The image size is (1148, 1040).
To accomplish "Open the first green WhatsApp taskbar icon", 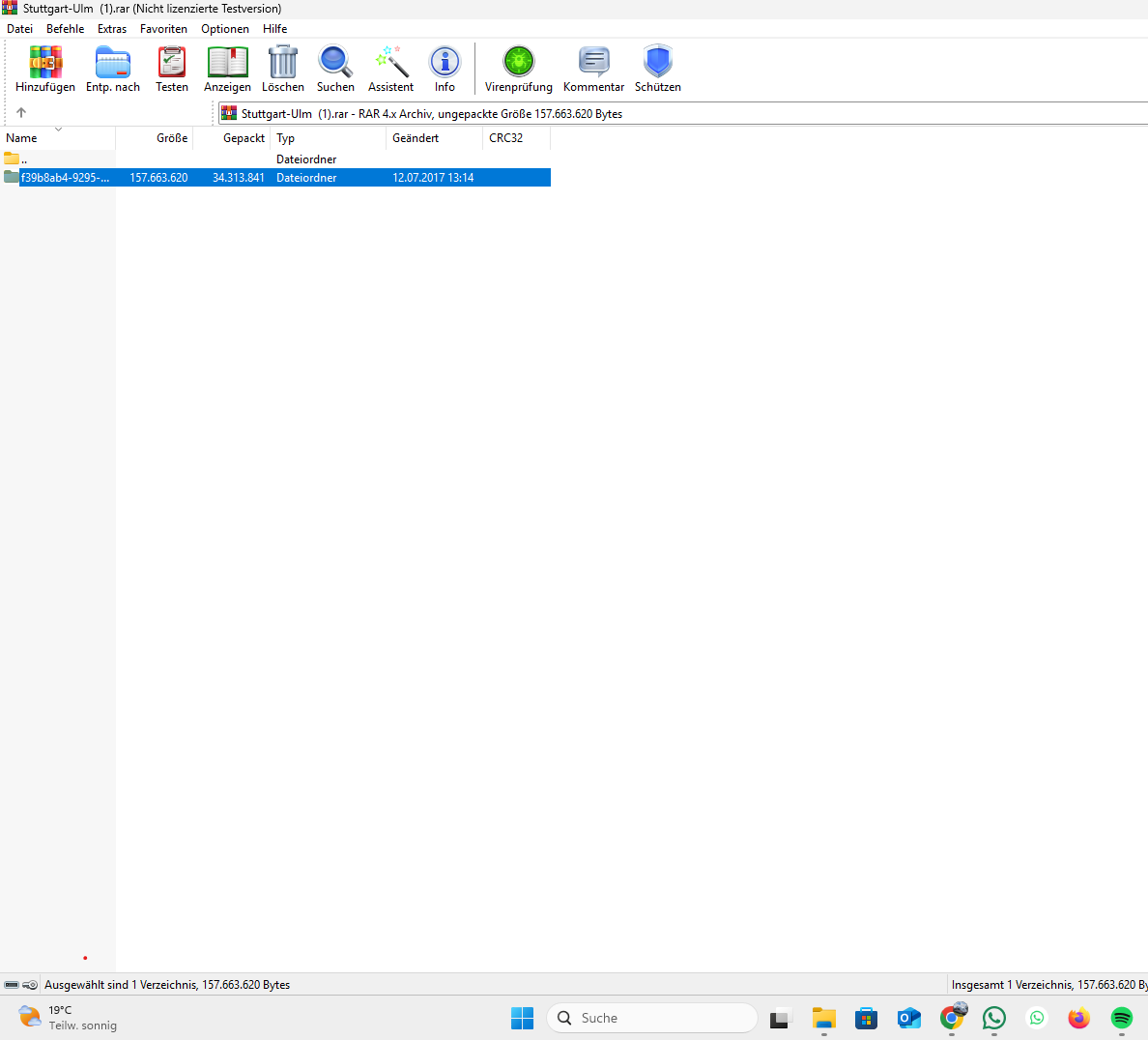I will (x=994, y=1018).
